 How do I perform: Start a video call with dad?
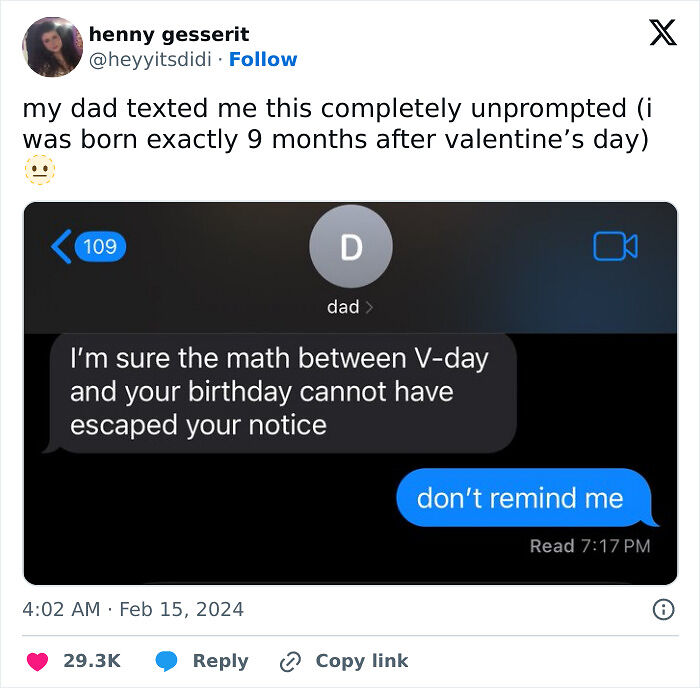(615, 246)
